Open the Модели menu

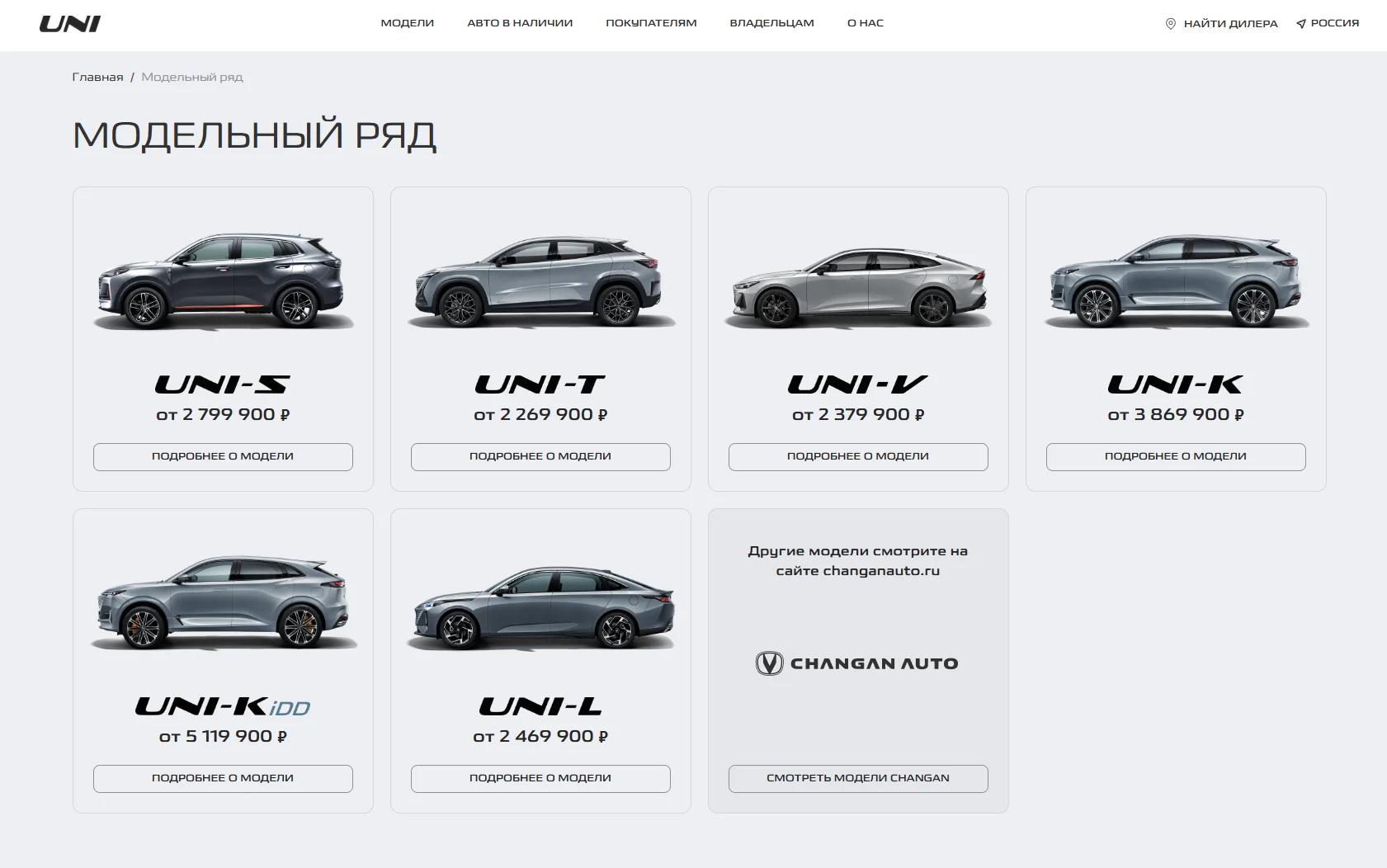point(407,23)
